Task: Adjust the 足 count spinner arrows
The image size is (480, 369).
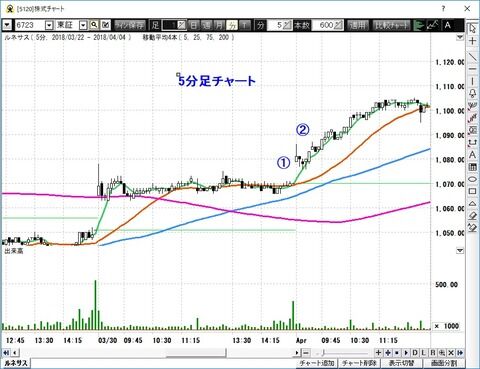Action: click(x=181, y=25)
